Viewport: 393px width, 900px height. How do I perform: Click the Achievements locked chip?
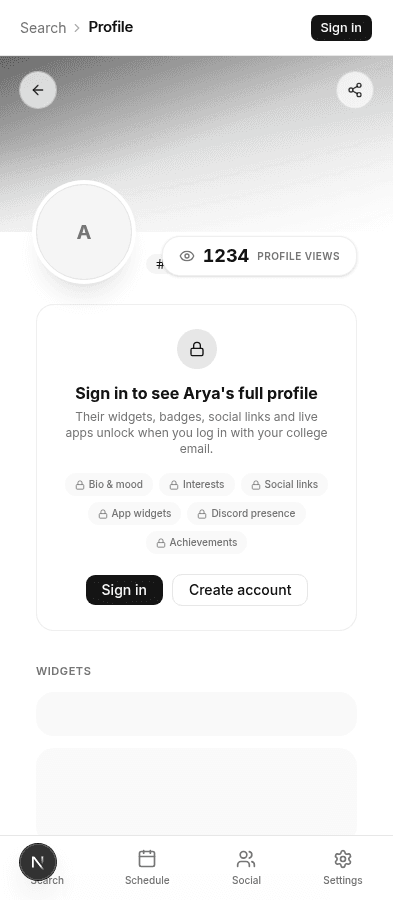[197, 542]
